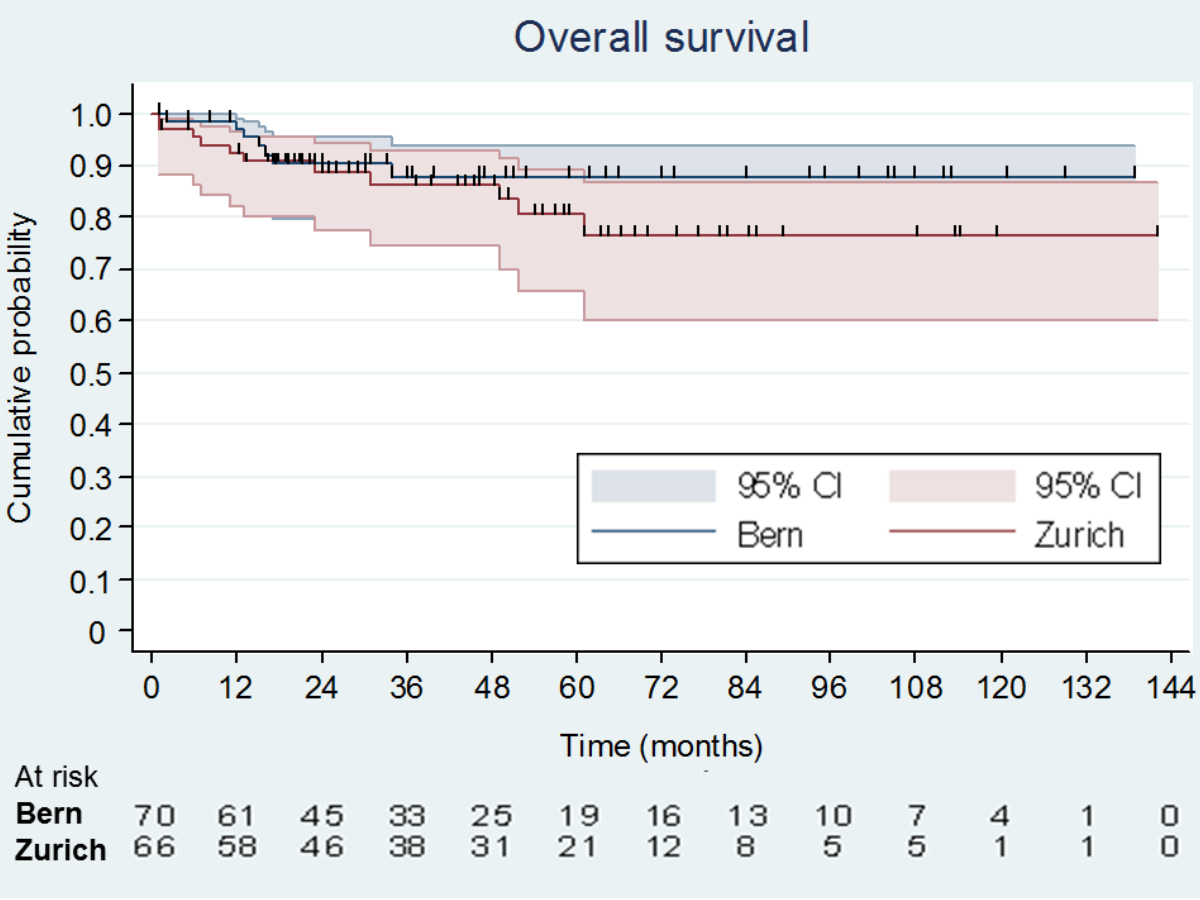
Task: Click the 0.5 tick on the probability axis
Action: 93,372
